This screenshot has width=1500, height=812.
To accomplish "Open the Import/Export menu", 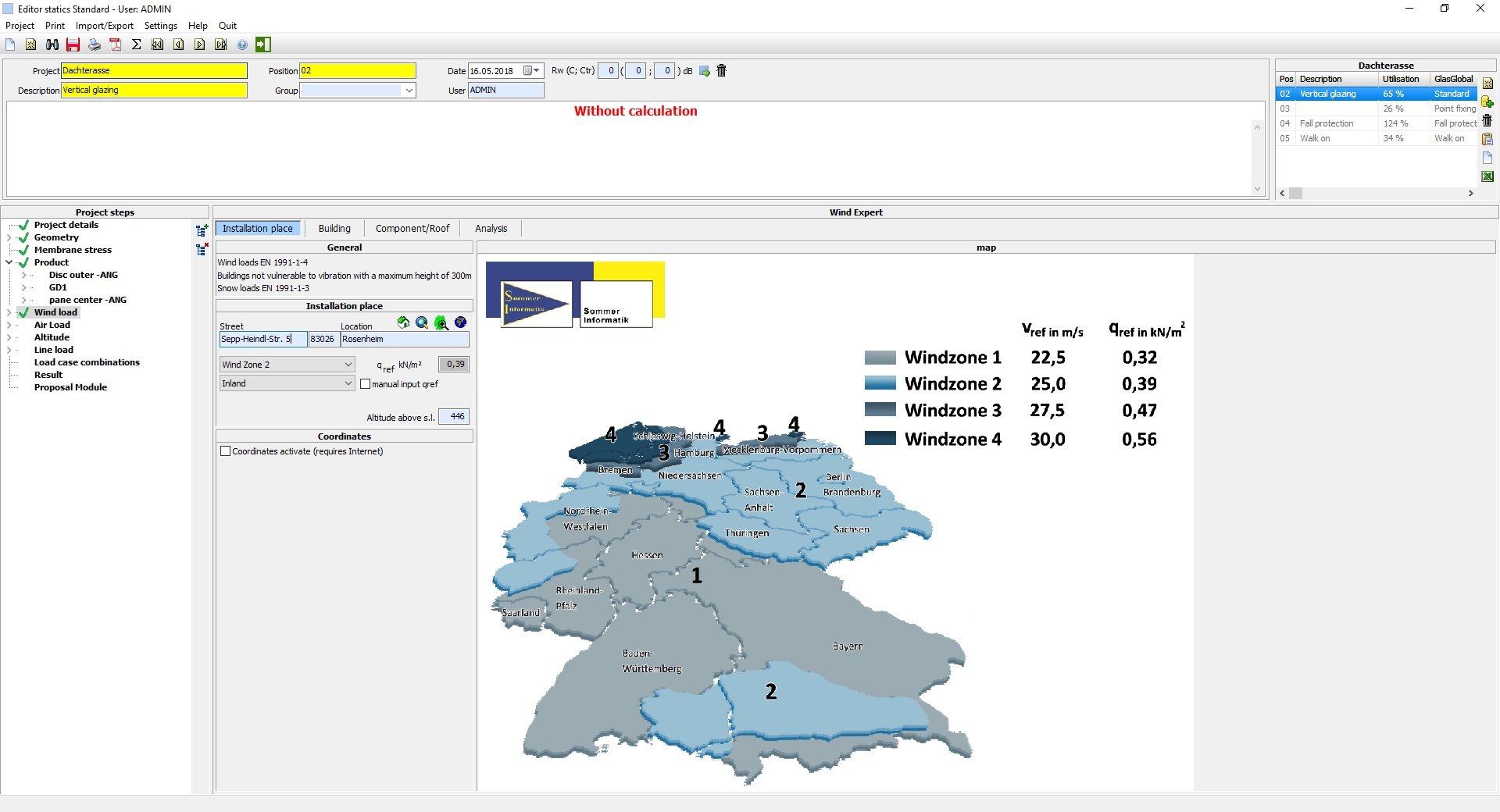I will 104,26.
